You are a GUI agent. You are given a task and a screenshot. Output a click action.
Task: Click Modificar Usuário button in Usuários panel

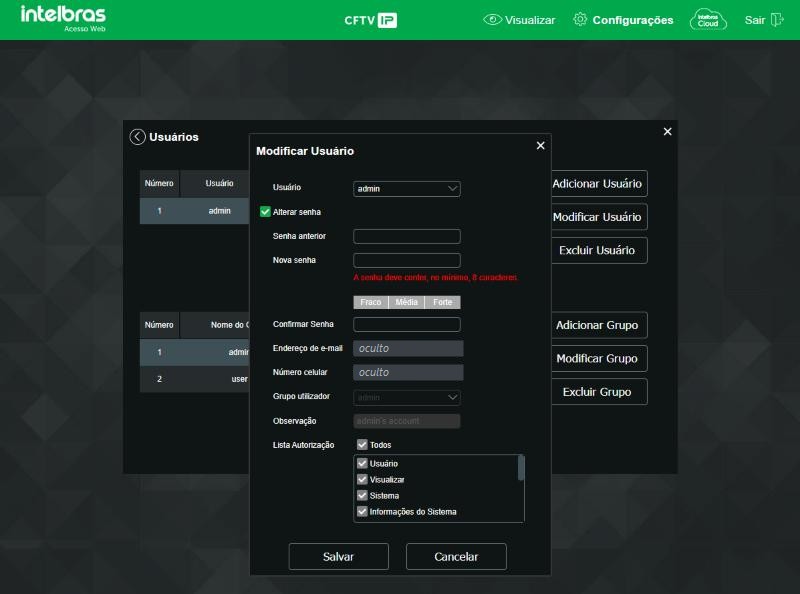click(599, 217)
